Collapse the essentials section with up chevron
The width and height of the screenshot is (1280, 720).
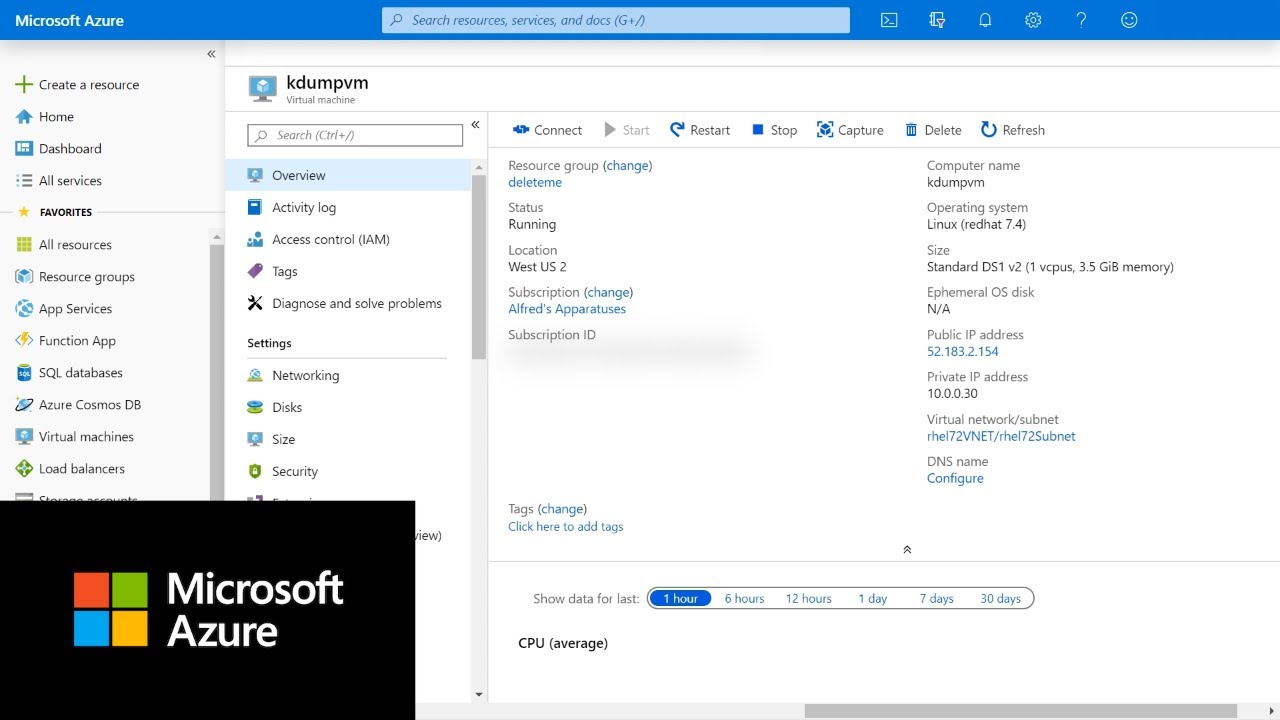(907, 550)
